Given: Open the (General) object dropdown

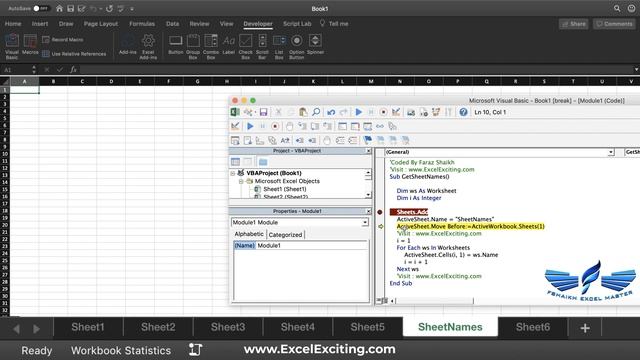Looking at the screenshot, I should pyautogui.click(x=611, y=152).
